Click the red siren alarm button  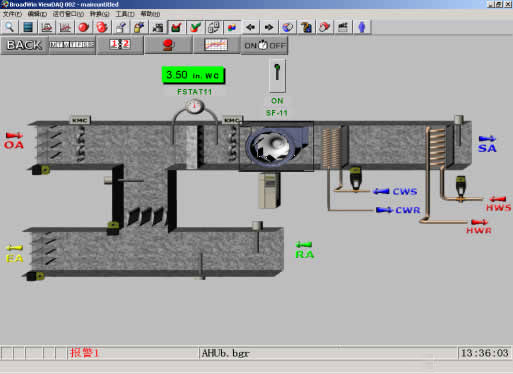(x=168, y=45)
